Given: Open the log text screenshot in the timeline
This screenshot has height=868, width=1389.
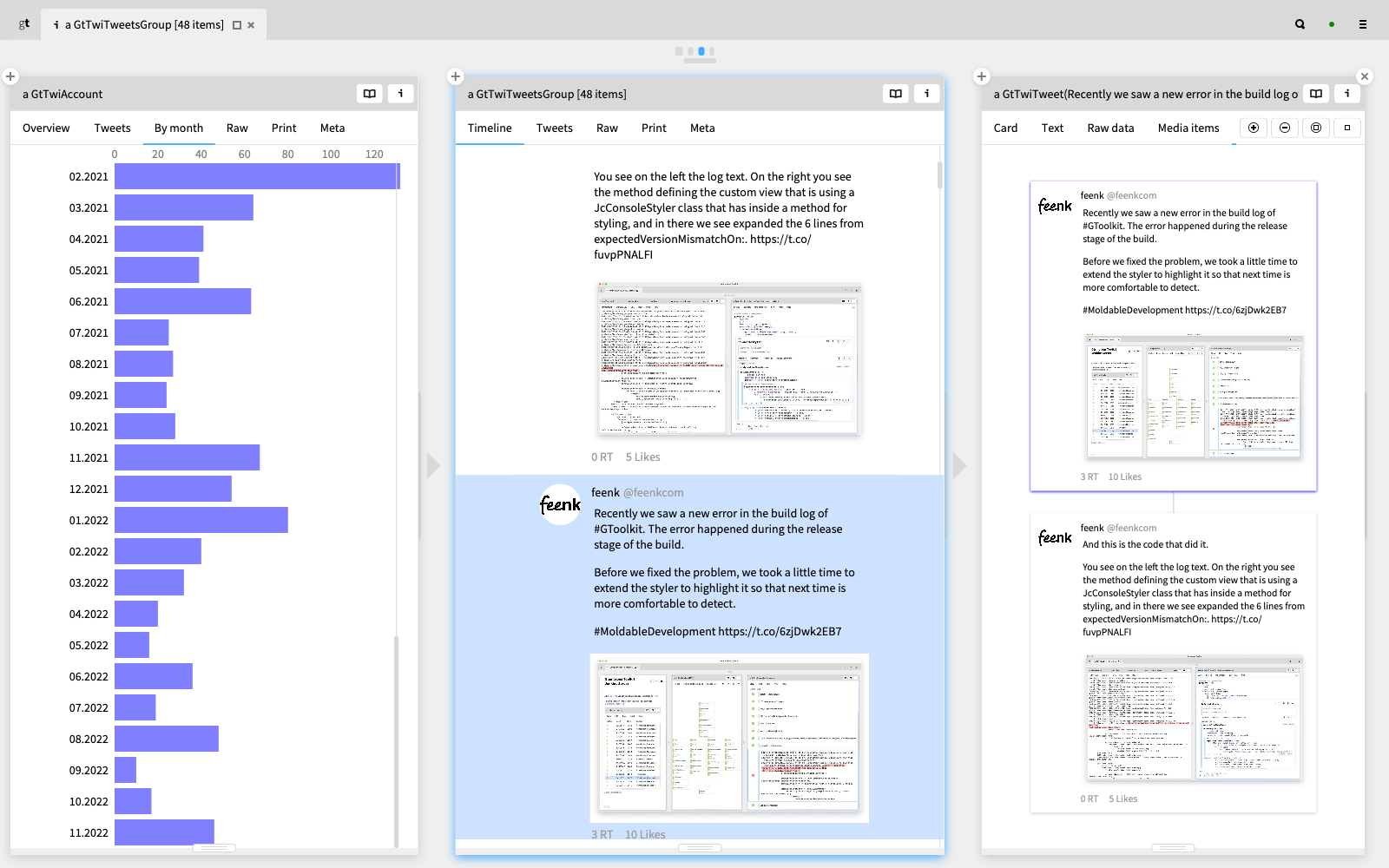Looking at the screenshot, I should click(x=729, y=358).
